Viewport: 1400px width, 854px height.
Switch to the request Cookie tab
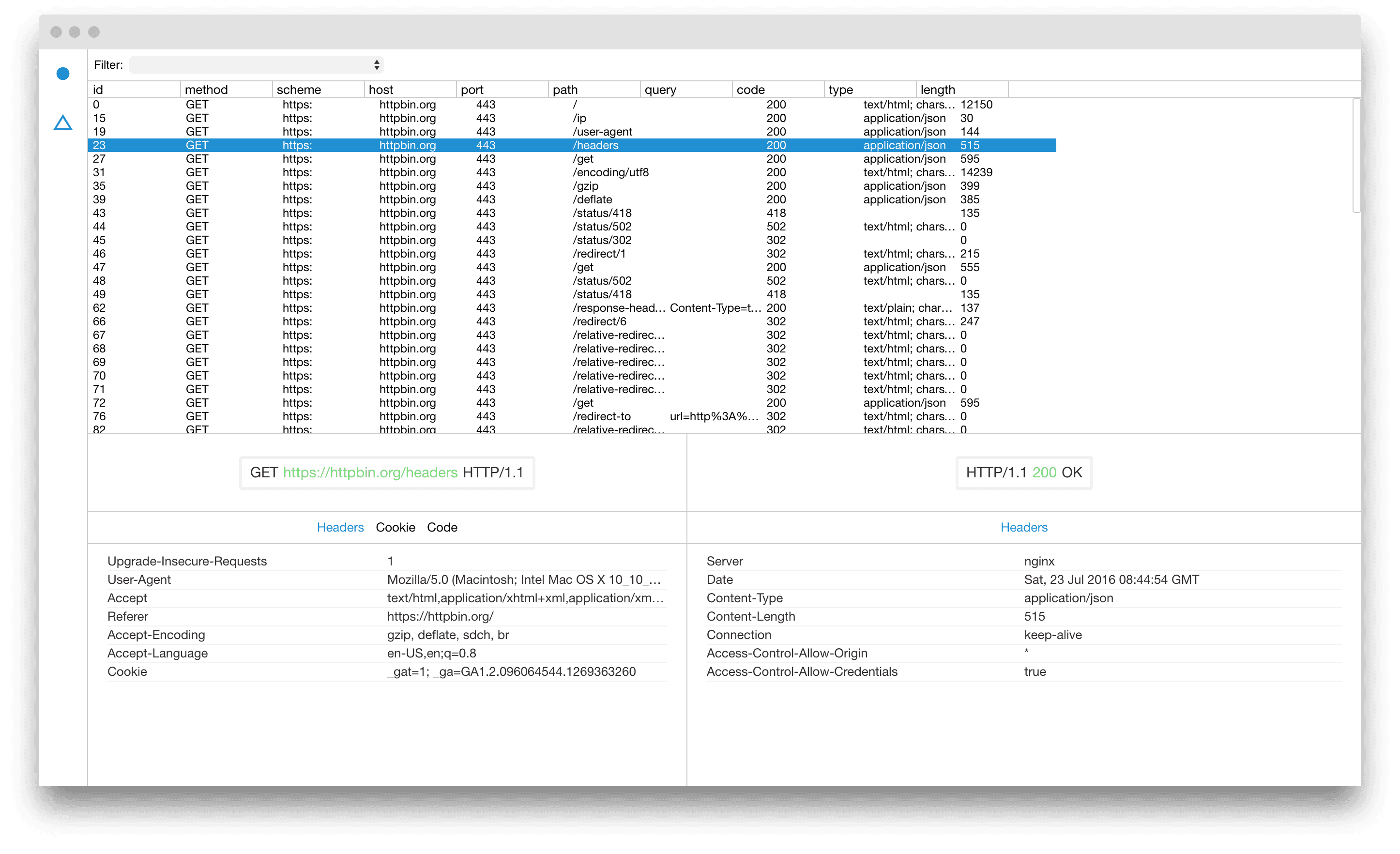point(396,527)
